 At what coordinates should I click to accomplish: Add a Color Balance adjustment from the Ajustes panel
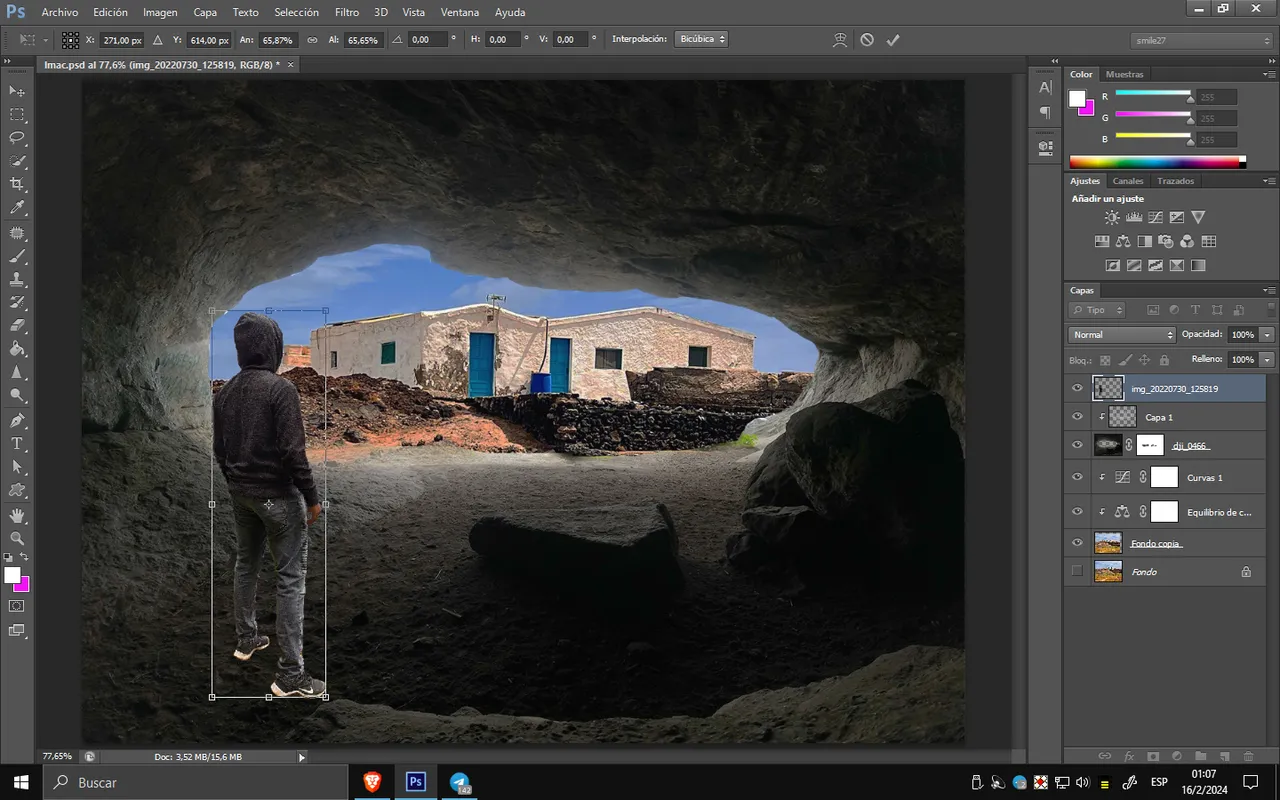tap(1123, 241)
